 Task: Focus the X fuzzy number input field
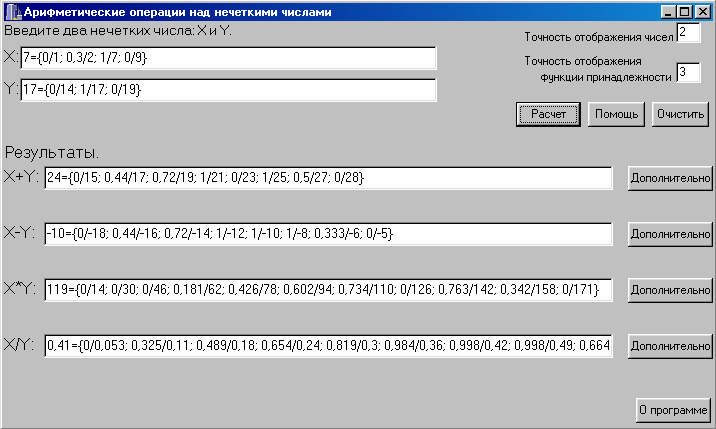tap(228, 58)
